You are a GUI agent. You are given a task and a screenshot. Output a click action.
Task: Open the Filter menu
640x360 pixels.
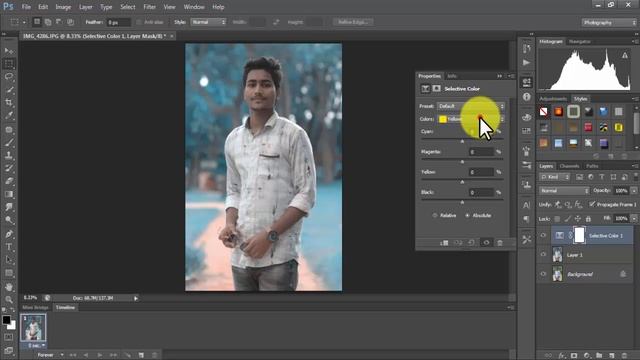click(x=149, y=7)
